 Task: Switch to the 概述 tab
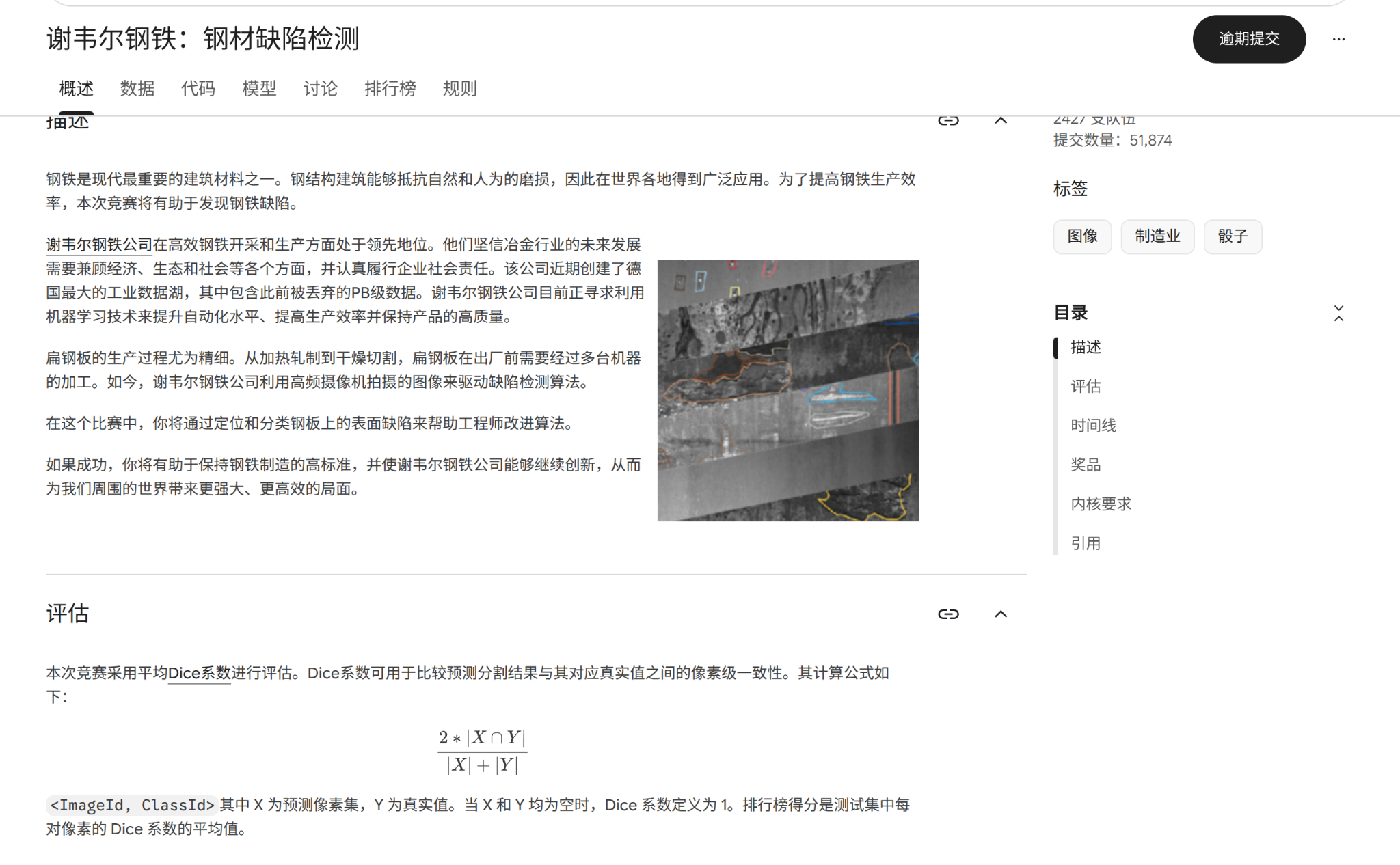[76, 89]
